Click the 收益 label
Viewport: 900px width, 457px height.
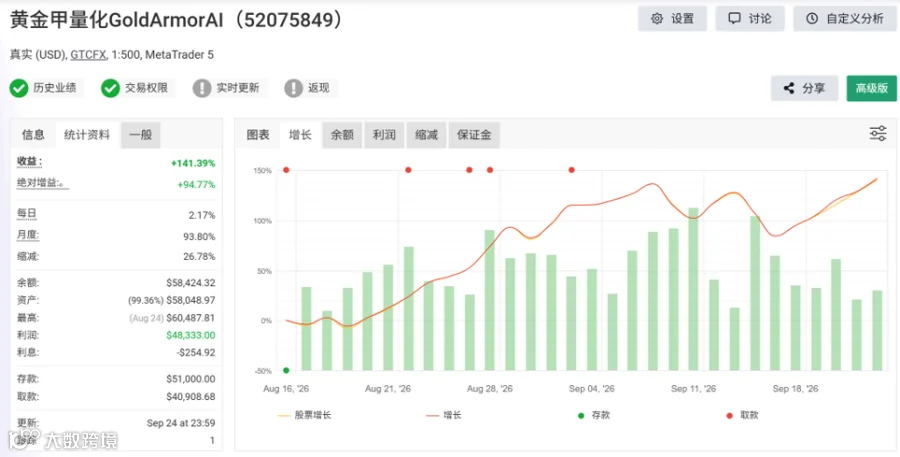click(30, 162)
